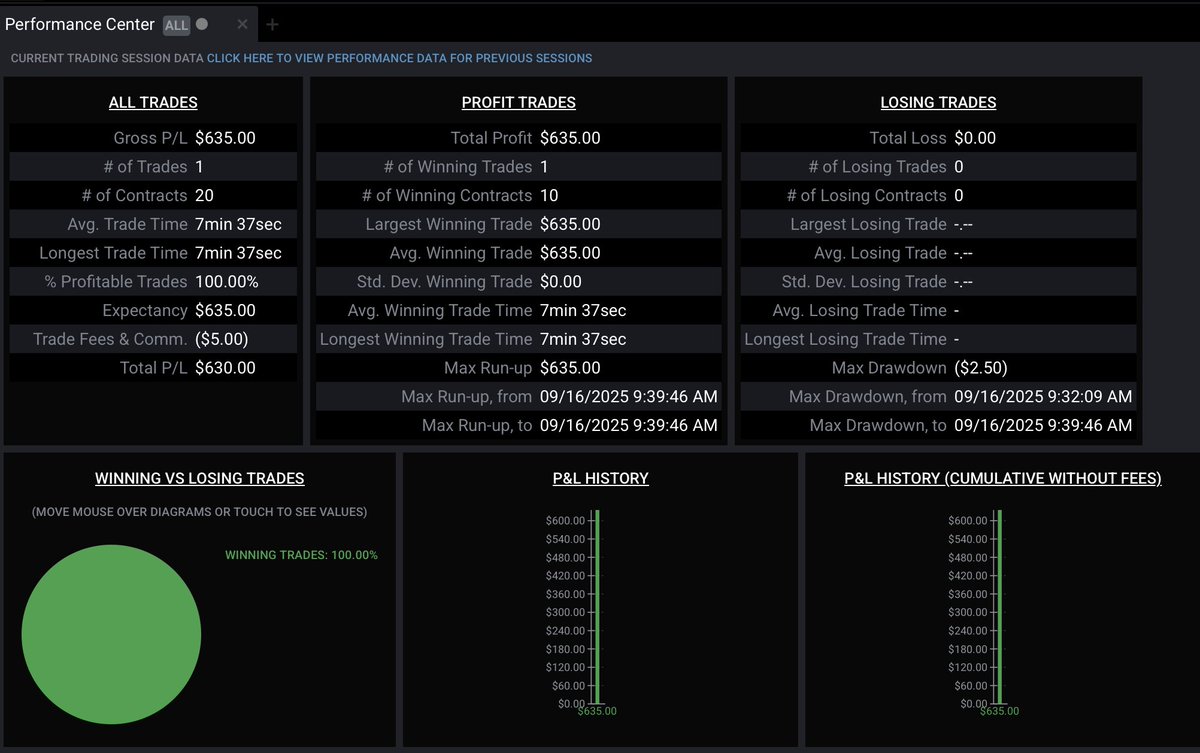Open the LOSING TRADES section header
Screen dimensions: 1200x753
click(937, 102)
